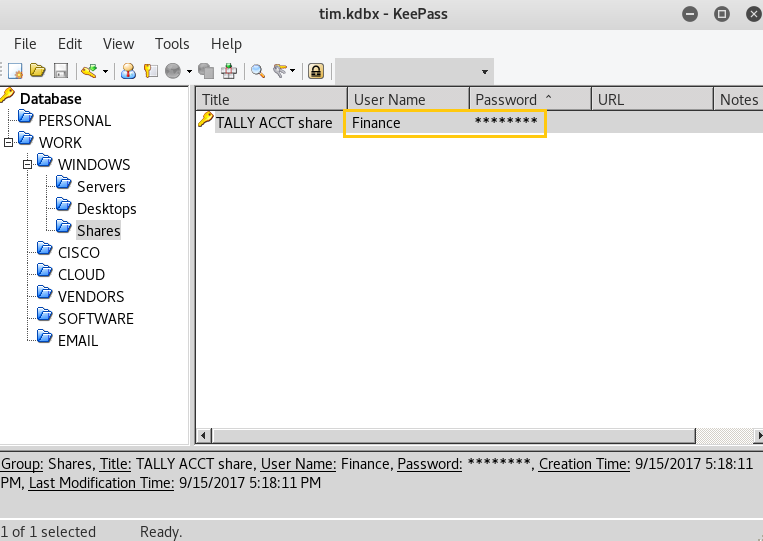Viewport: 763px width, 541px height.
Task: Click the Perform Auto-Type icon
Action: coord(229,71)
